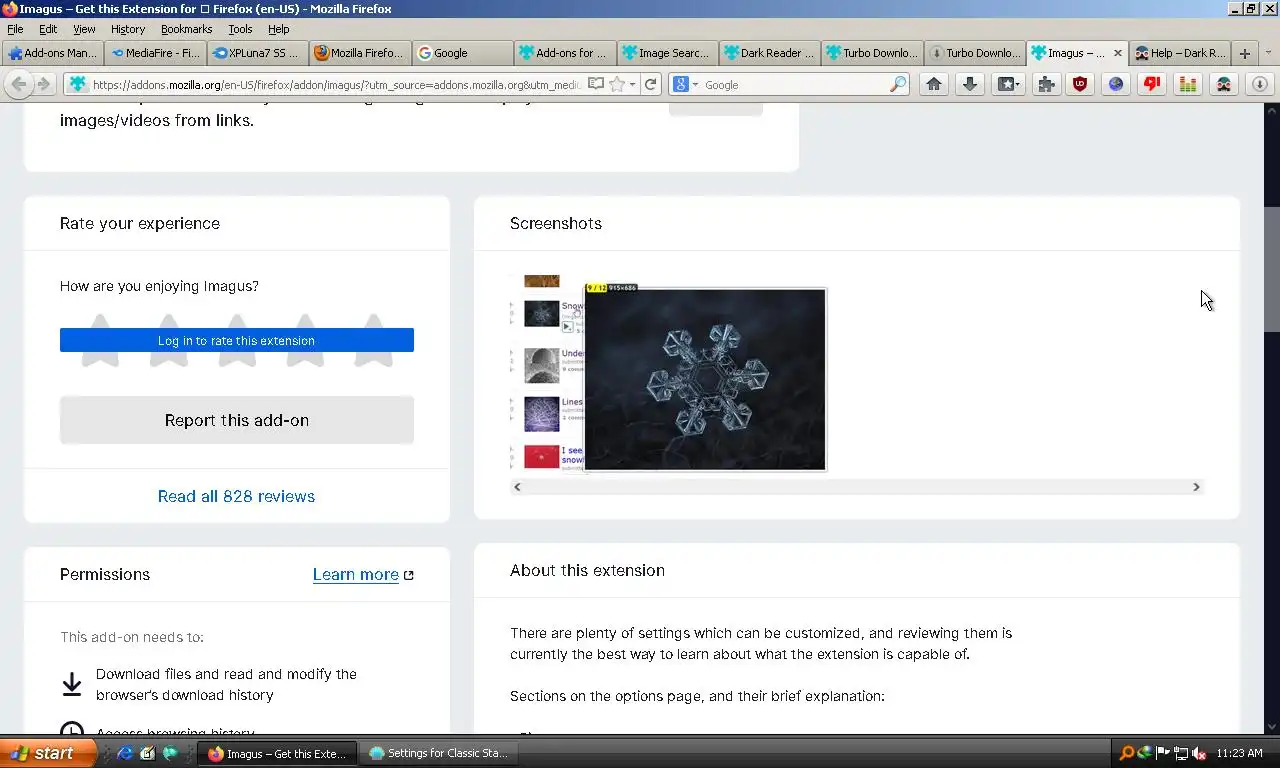Click the network connection tray icon

pos(1181,753)
